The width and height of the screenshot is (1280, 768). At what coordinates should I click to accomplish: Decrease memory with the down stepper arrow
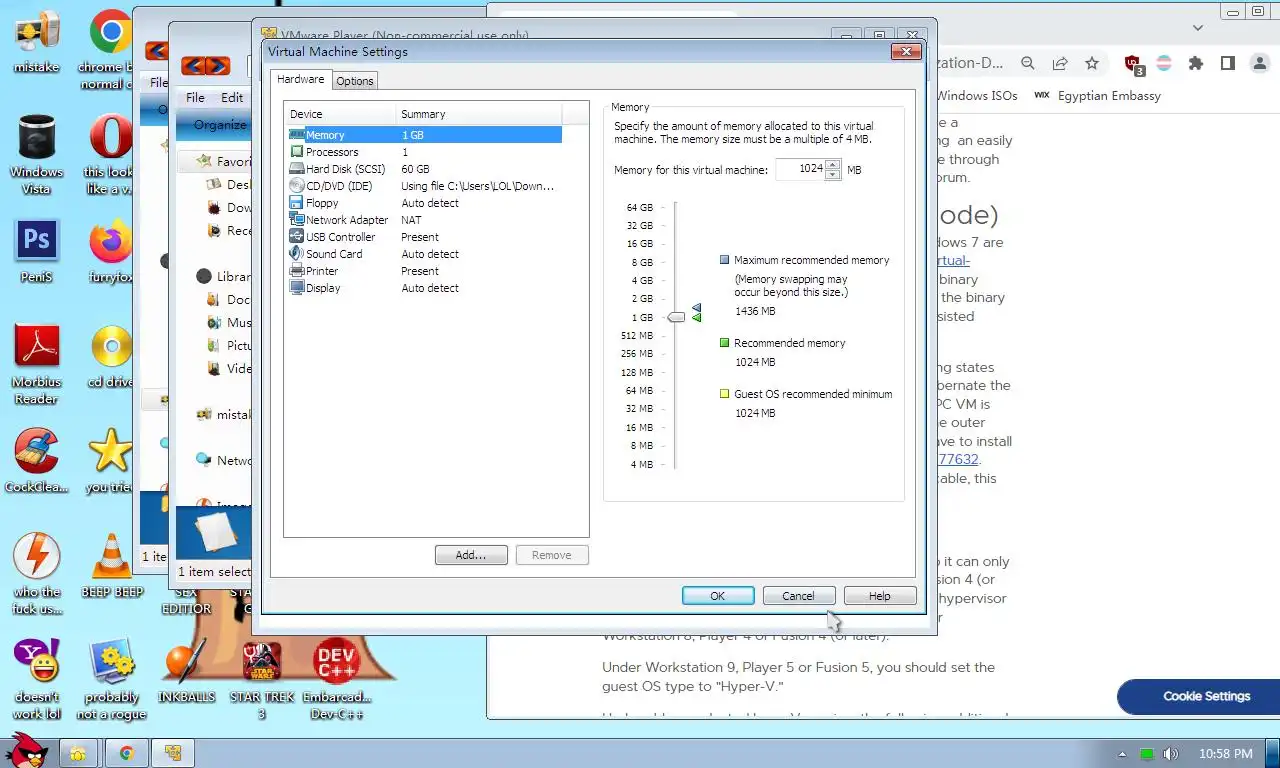[x=833, y=175]
